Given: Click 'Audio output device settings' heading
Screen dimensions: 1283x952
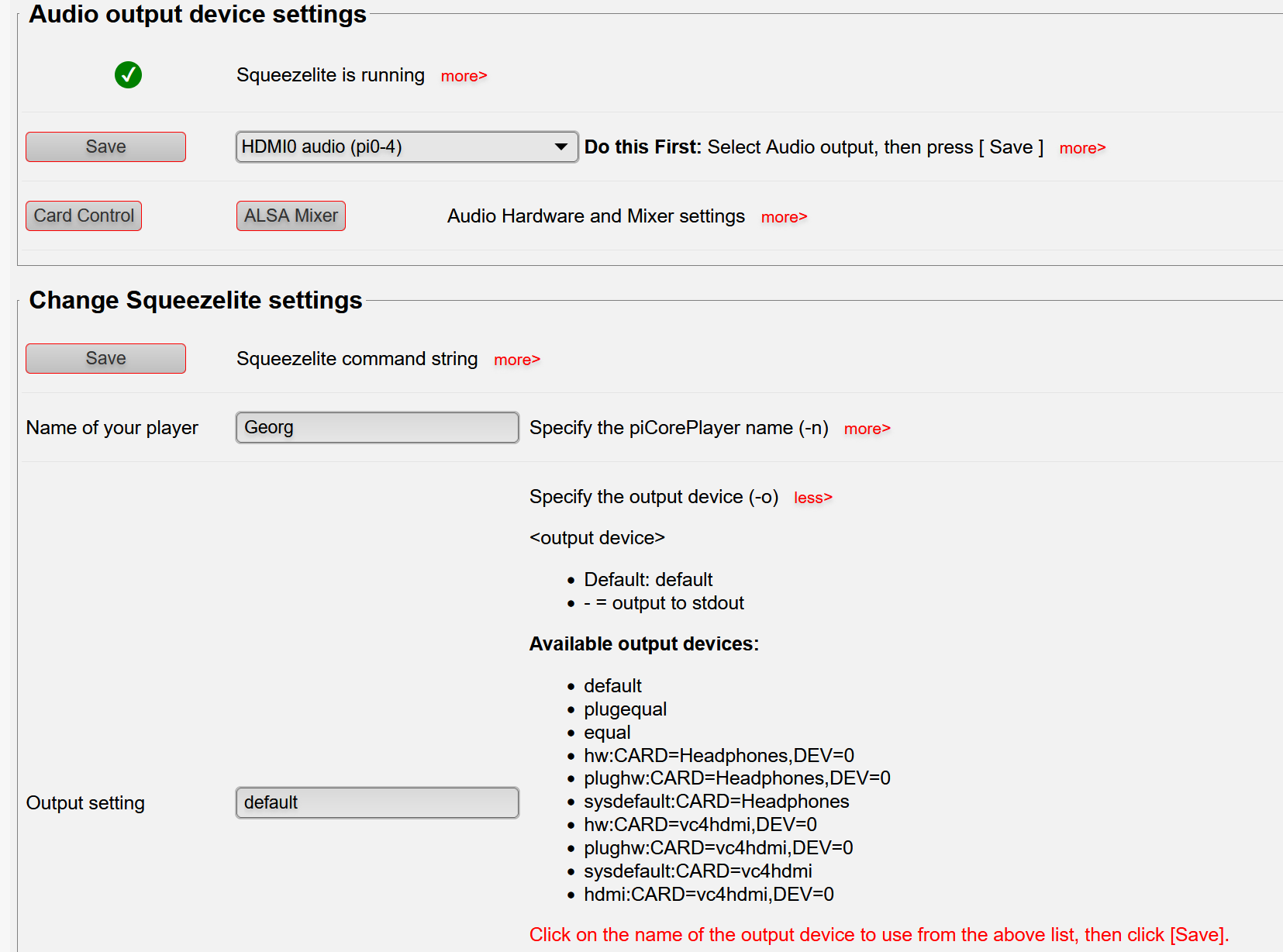Looking at the screenshot, I should (x=198, y=14).
